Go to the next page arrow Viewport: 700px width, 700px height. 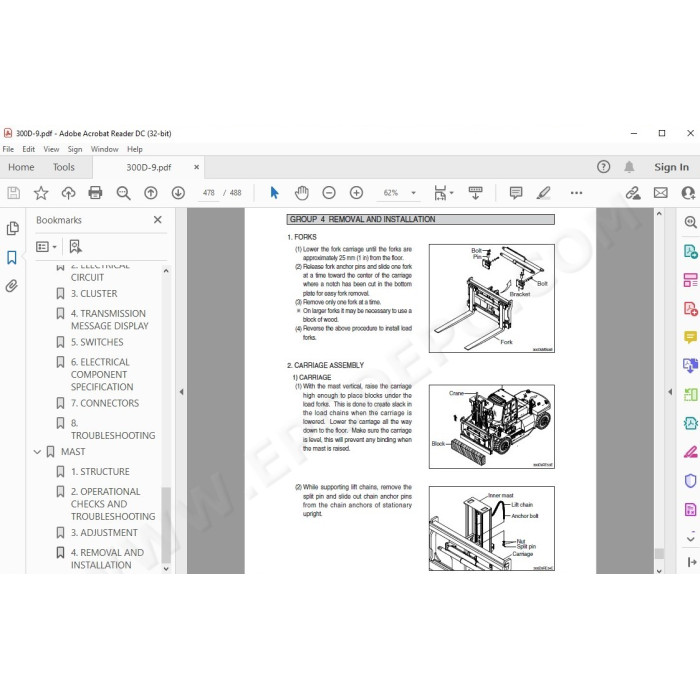(x=178, y=193)
